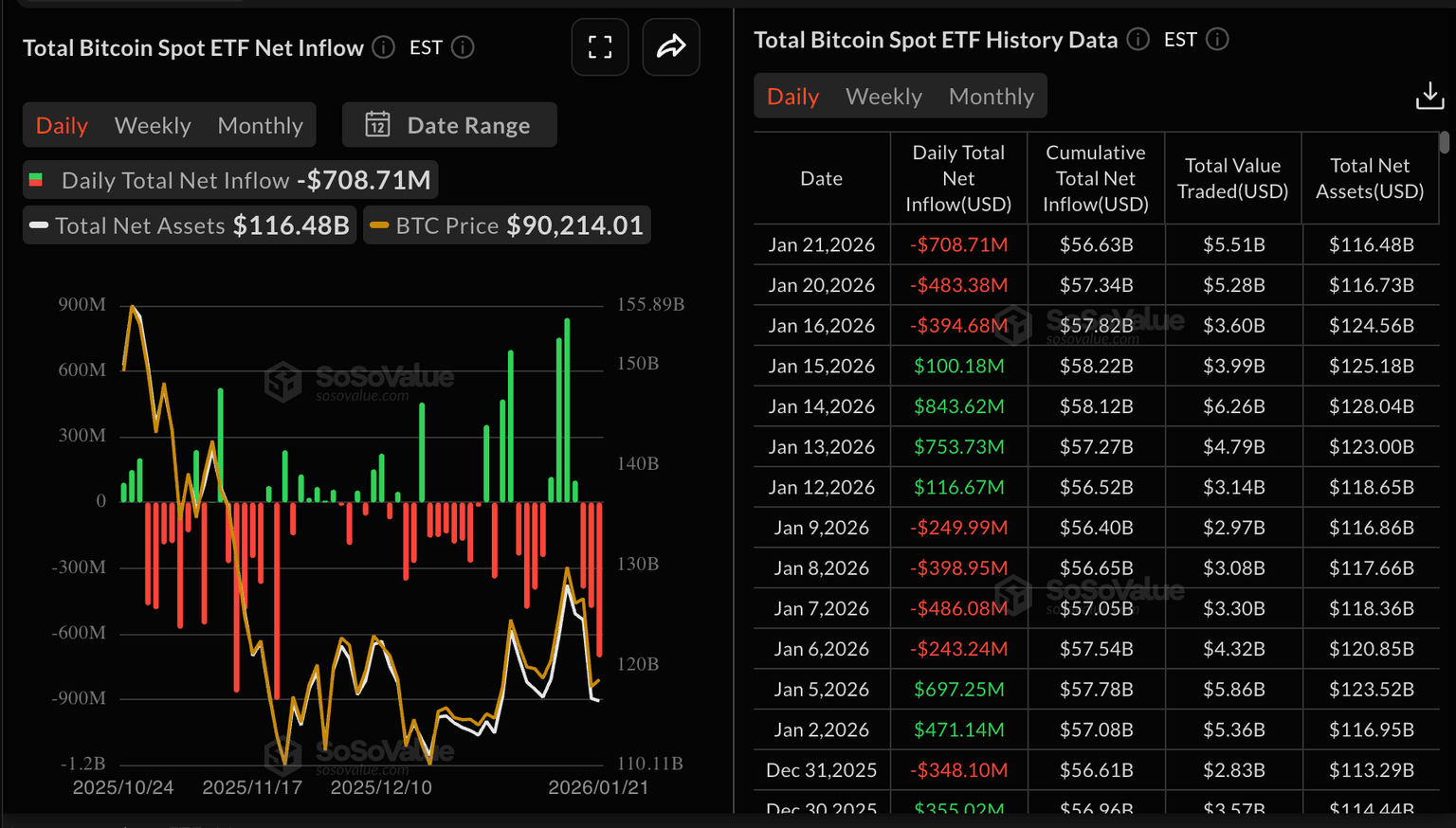Select the Dec 31,2025 date cell
The width and height of the screenshot is (1456, 828).
point(822,770)
